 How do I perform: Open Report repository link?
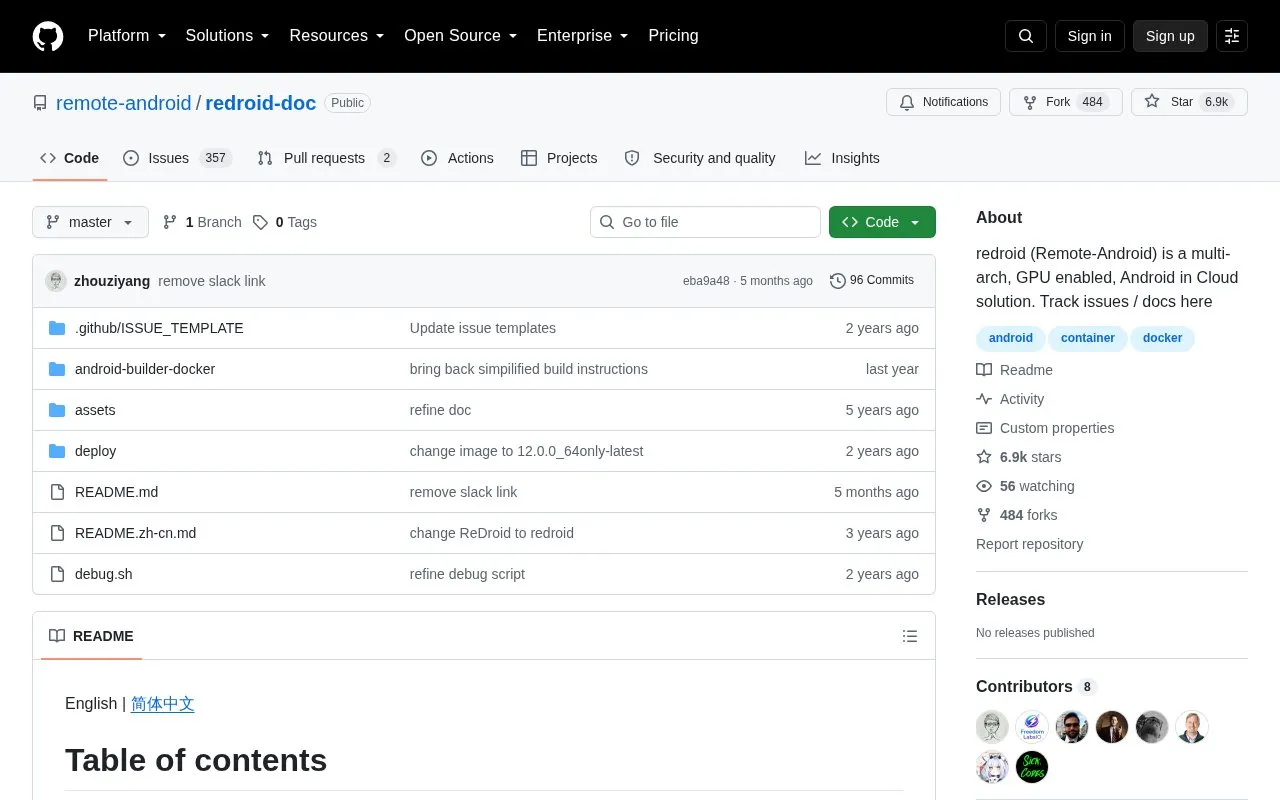(1029, 544)
